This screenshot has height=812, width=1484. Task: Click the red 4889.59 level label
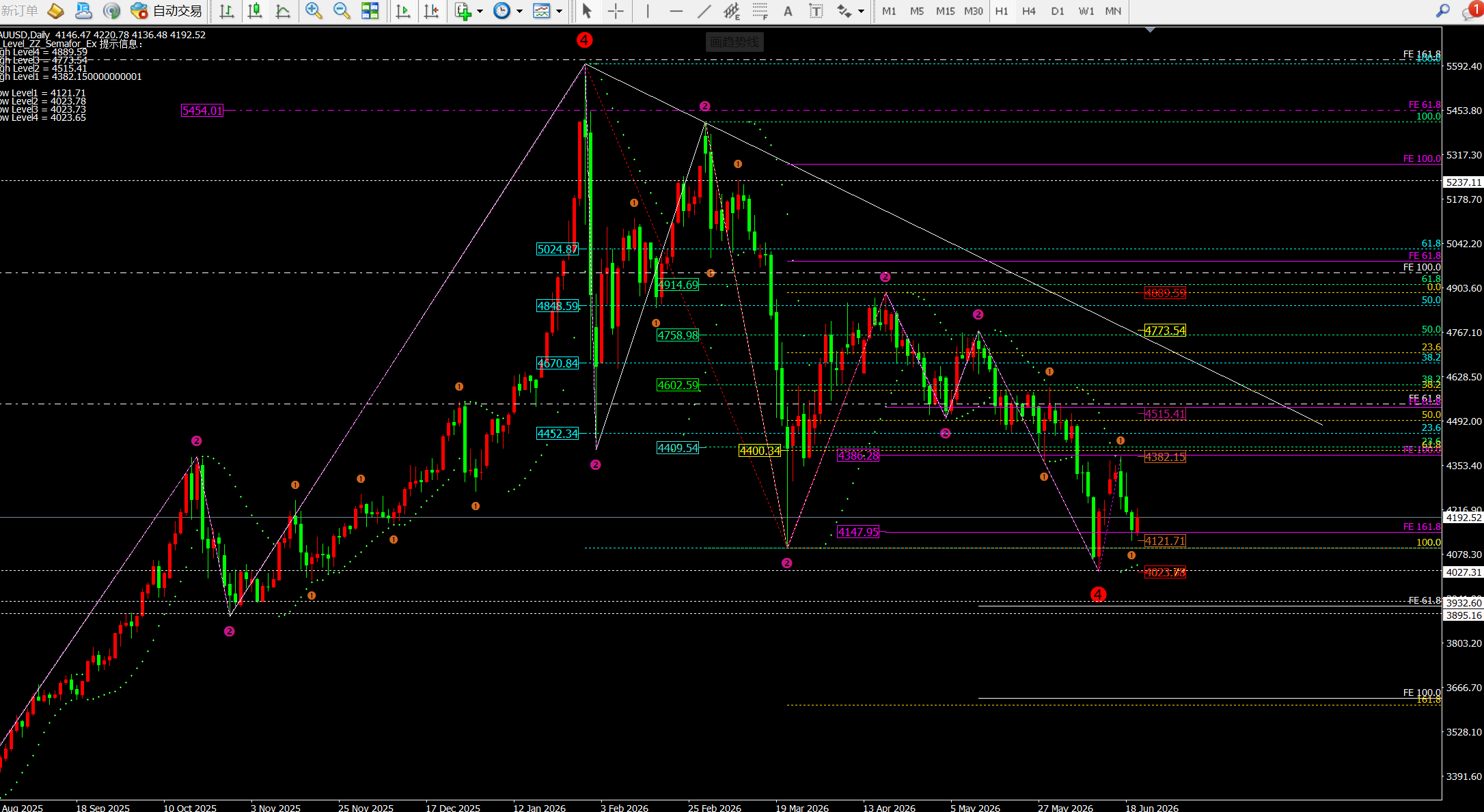(x=1165, y=294)
